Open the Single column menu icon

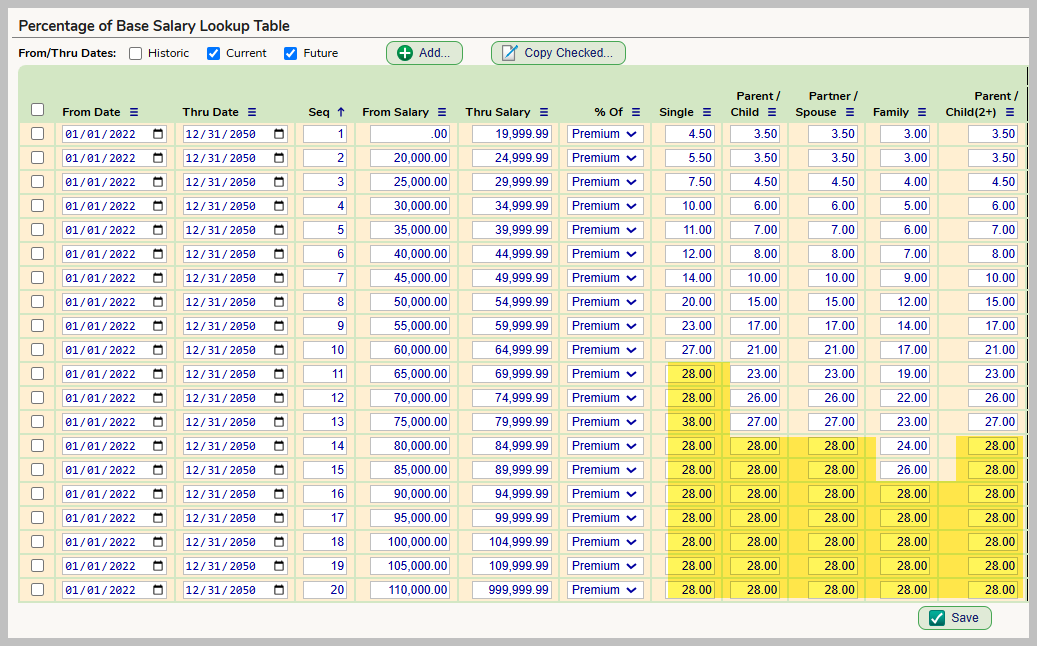[707, 112]
